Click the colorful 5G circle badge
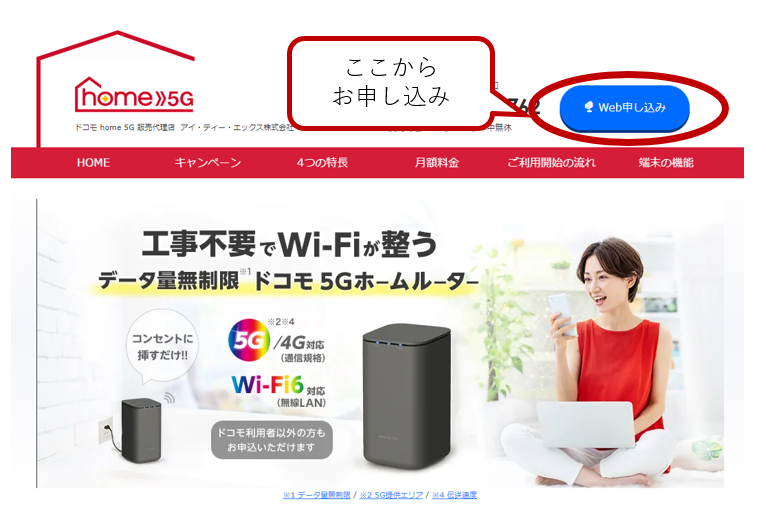Image resolution: width=766 pixels, height=517 pixels. [249, 340]
